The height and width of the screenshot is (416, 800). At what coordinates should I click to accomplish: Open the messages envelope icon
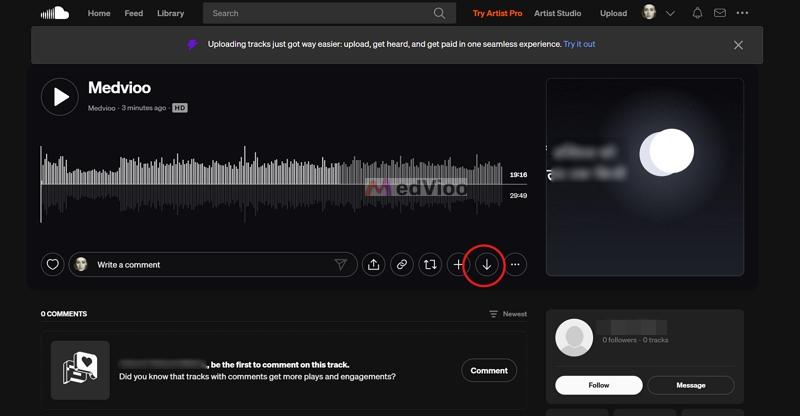point(720,13)
